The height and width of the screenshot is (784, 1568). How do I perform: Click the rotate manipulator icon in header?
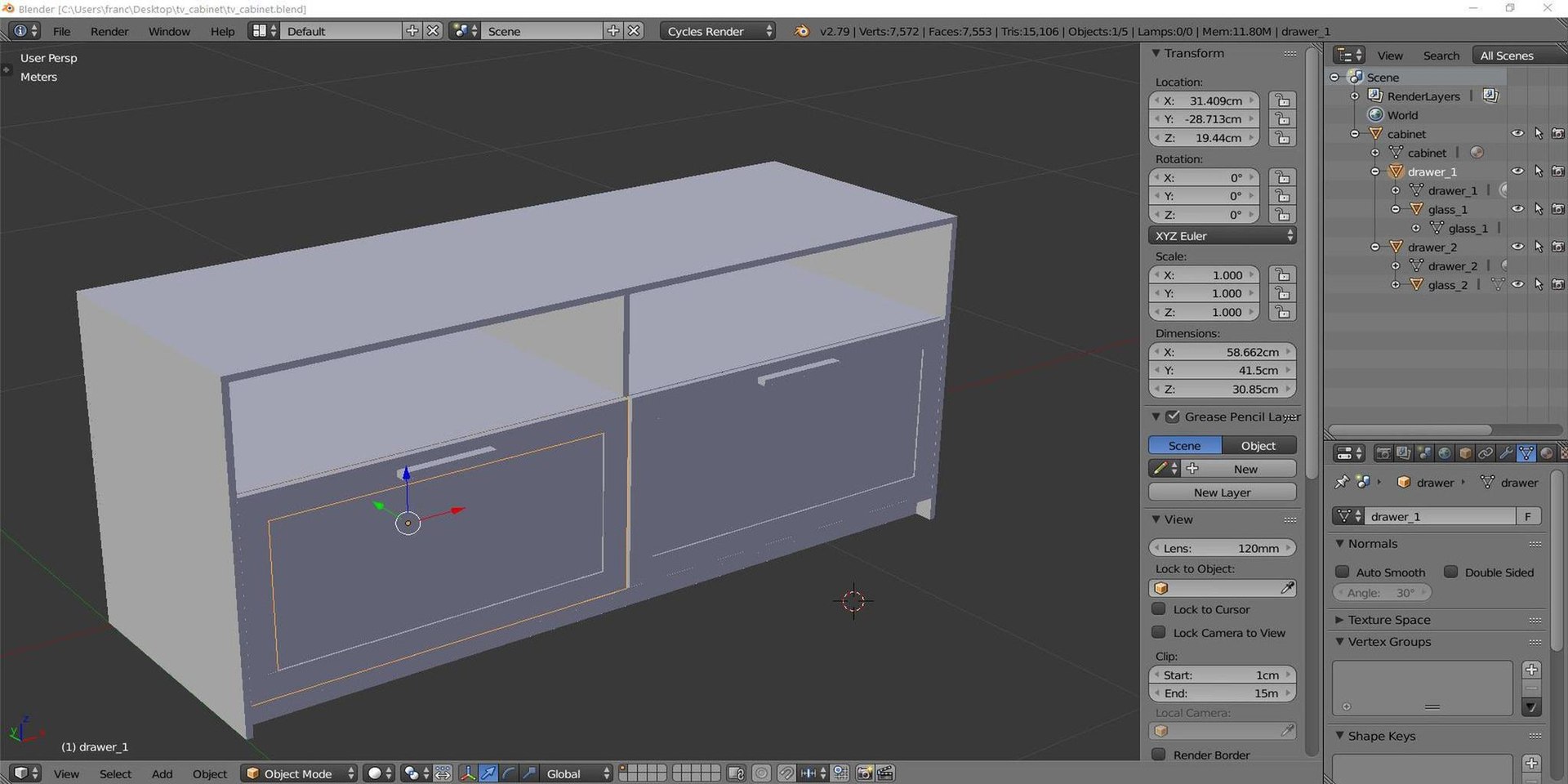click(x=509, y=773)
